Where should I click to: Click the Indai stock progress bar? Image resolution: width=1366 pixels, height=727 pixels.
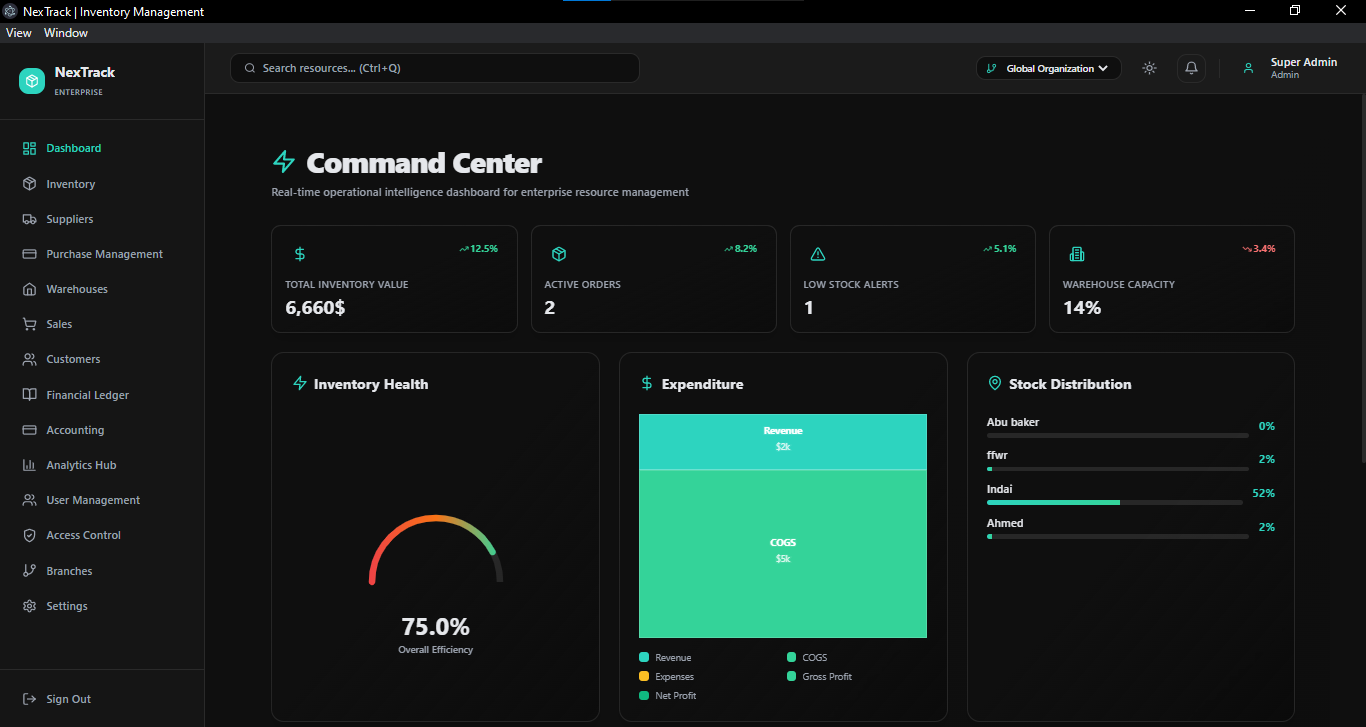pos(1117,502)
